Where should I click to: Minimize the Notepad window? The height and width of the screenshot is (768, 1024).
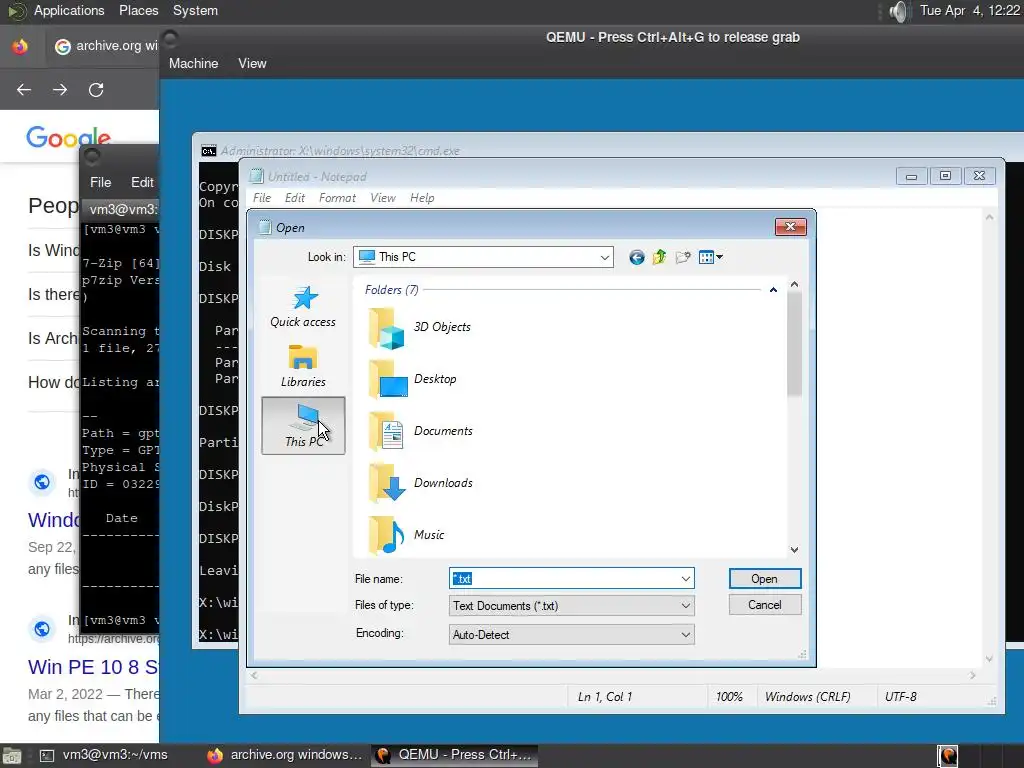coord(912,176)
